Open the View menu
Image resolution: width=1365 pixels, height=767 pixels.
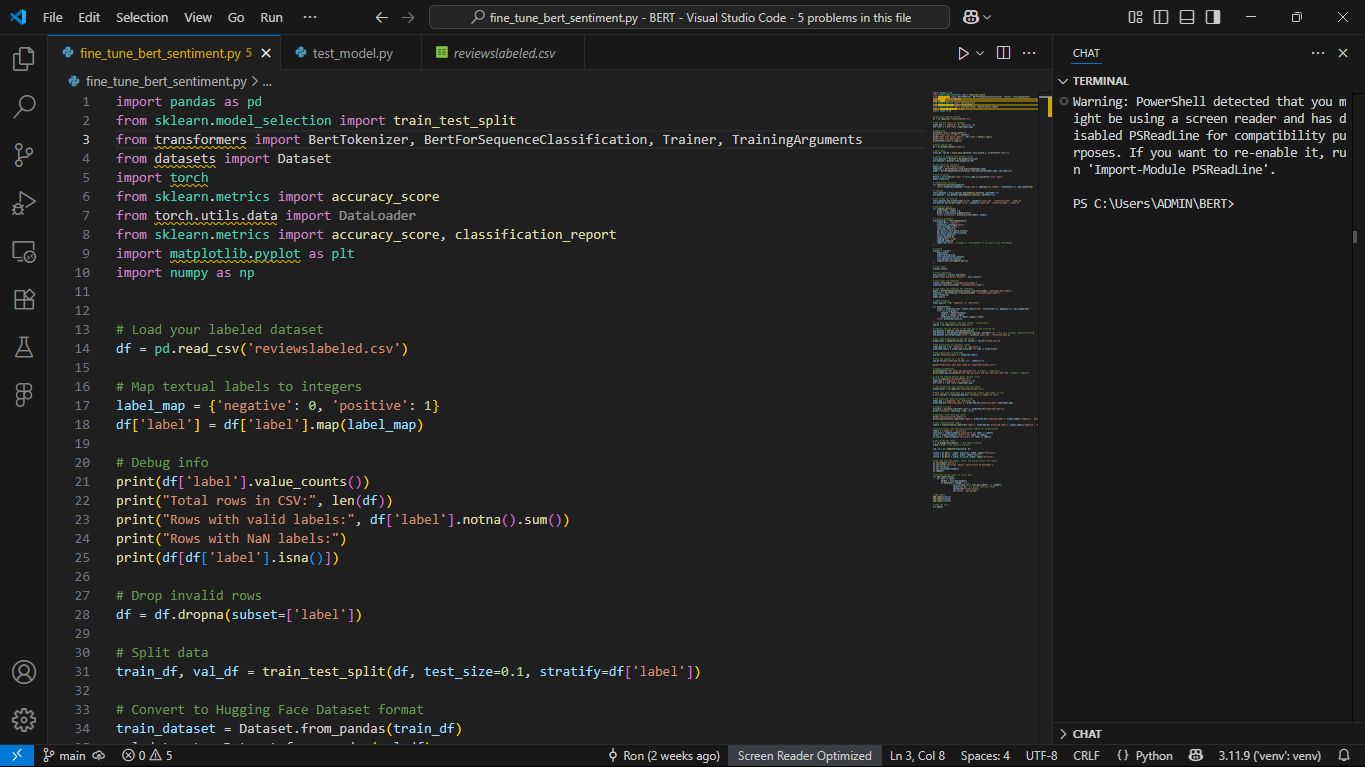198,17
